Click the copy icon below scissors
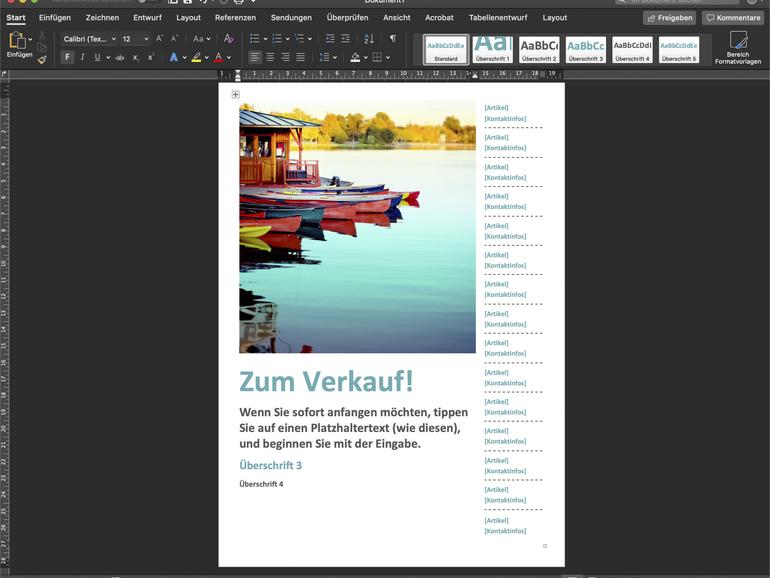The width and height of the screenshot is (770, 578). [x=42, y=48]
